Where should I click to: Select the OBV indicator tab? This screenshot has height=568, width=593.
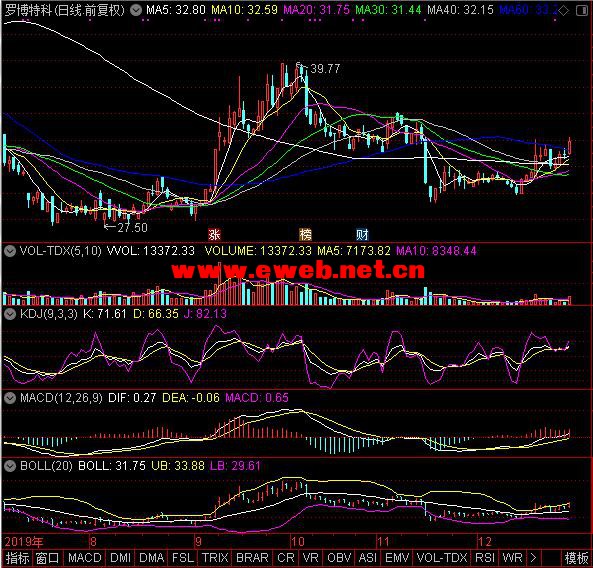click(x=339, y=558)
